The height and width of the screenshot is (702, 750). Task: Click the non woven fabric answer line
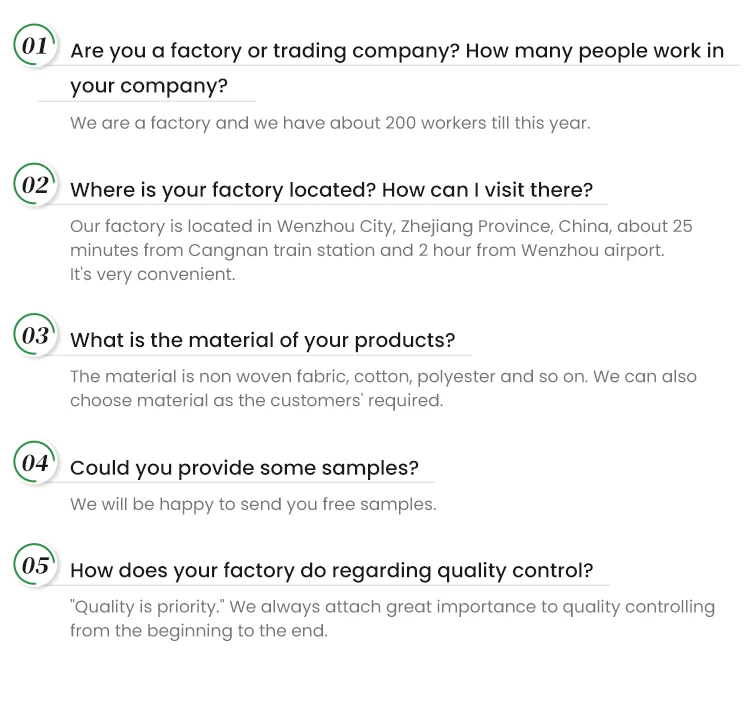click(383, 377)
